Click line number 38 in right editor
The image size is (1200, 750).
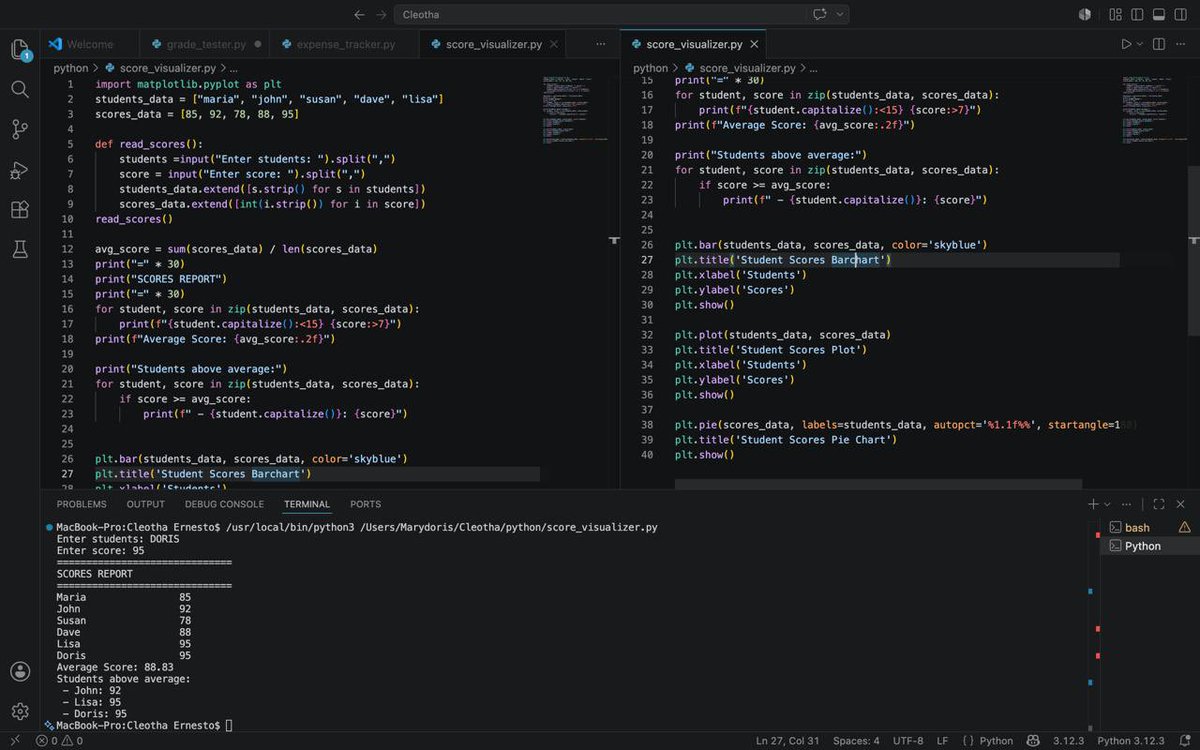click(x=647, y=425)
